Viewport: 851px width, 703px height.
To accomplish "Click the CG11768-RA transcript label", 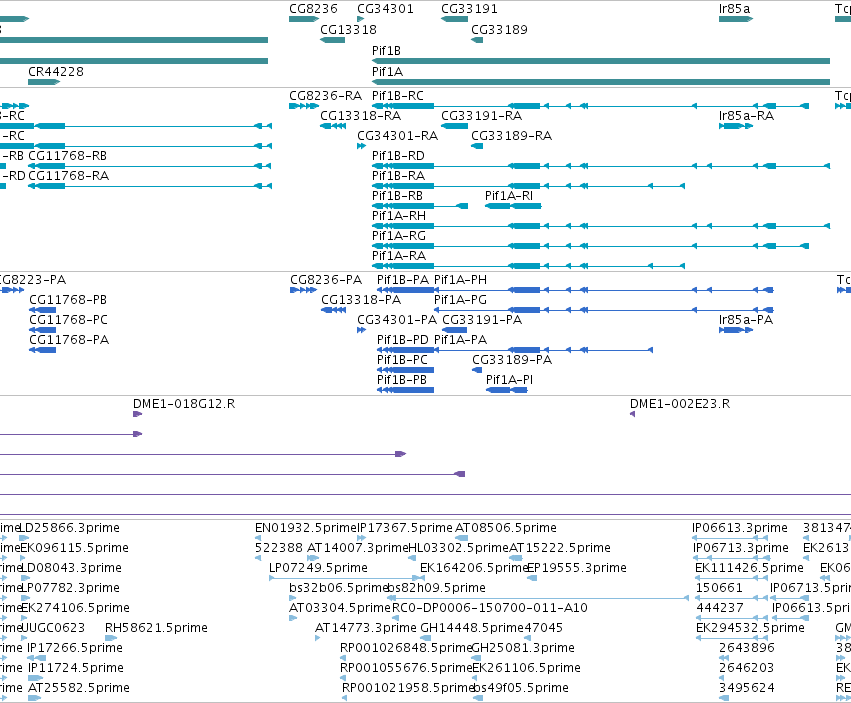I will [x=68, y=175].
